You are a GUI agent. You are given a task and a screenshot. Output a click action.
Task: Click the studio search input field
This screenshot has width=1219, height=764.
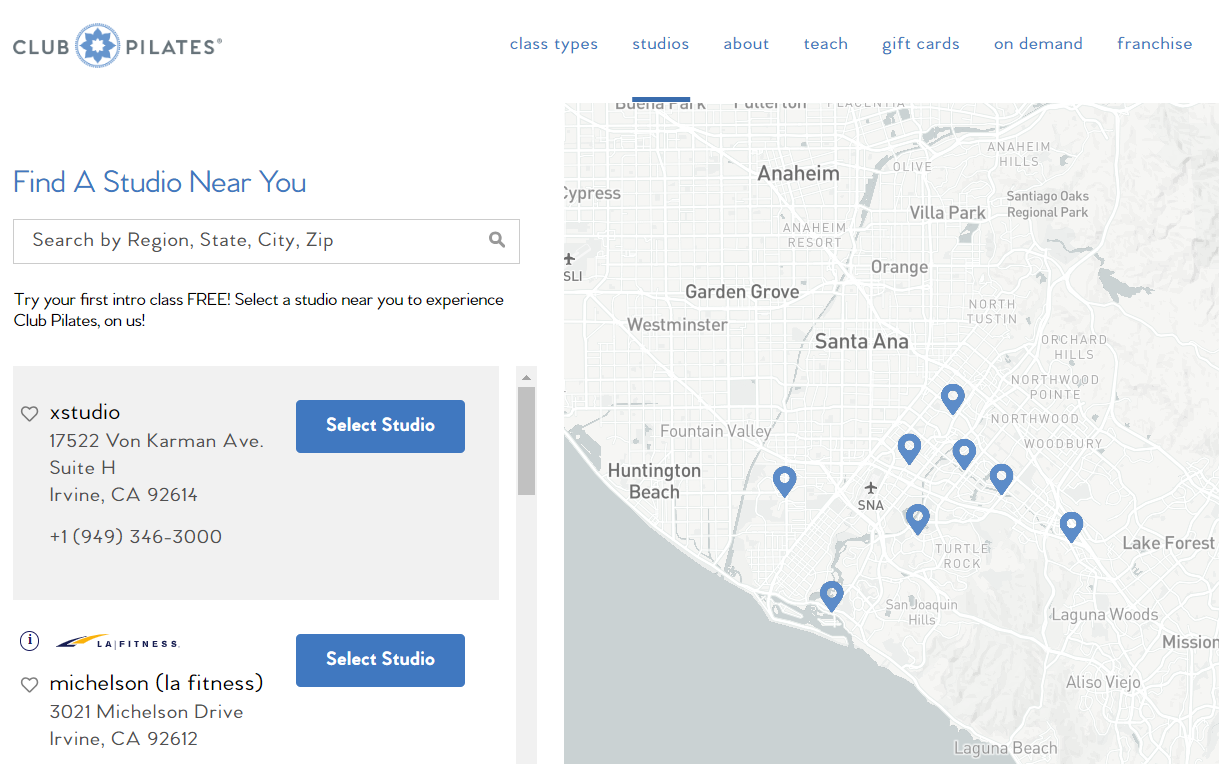[266, 241]
